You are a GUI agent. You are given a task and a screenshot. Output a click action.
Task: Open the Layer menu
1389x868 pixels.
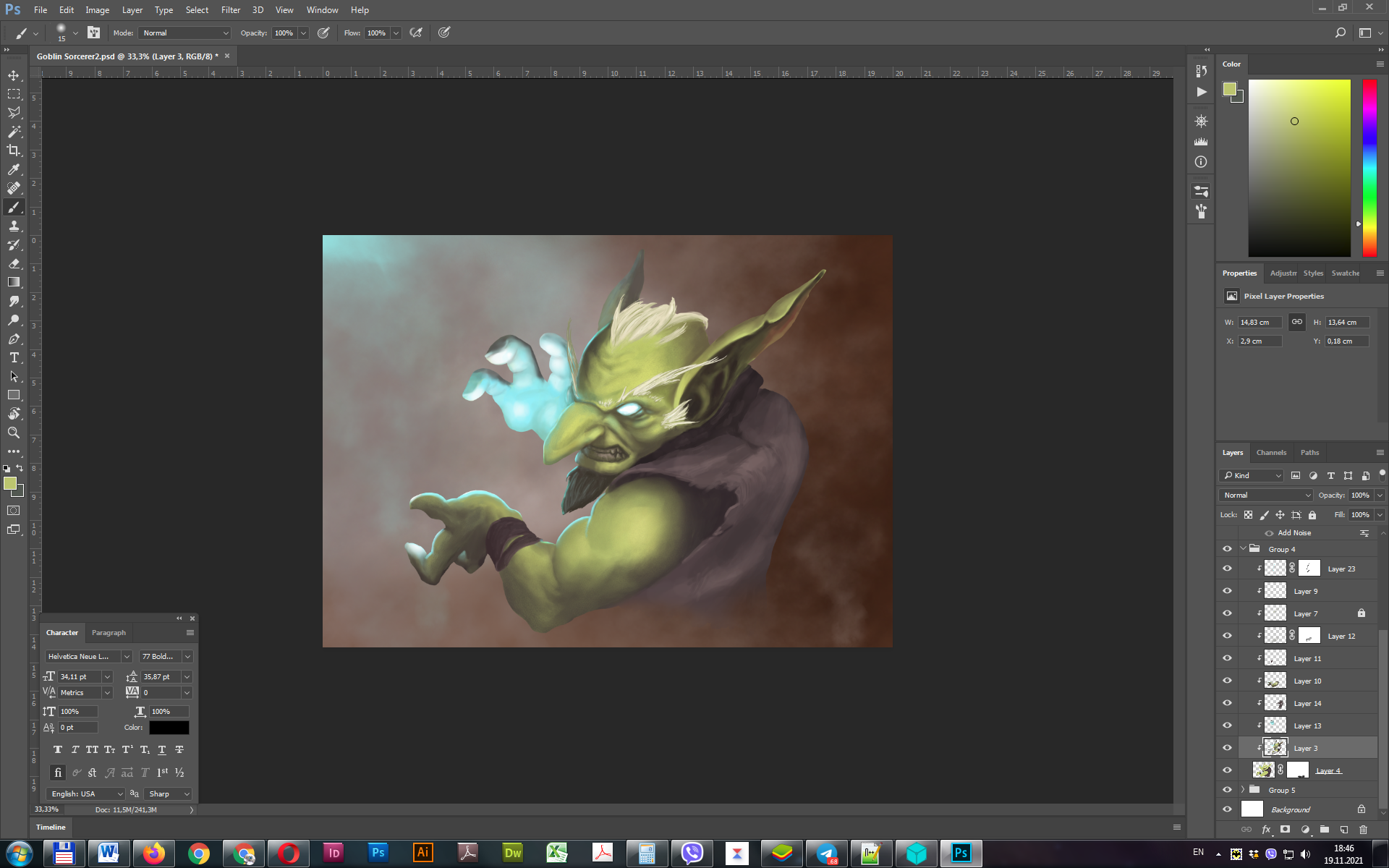click(x=132, y=10)
